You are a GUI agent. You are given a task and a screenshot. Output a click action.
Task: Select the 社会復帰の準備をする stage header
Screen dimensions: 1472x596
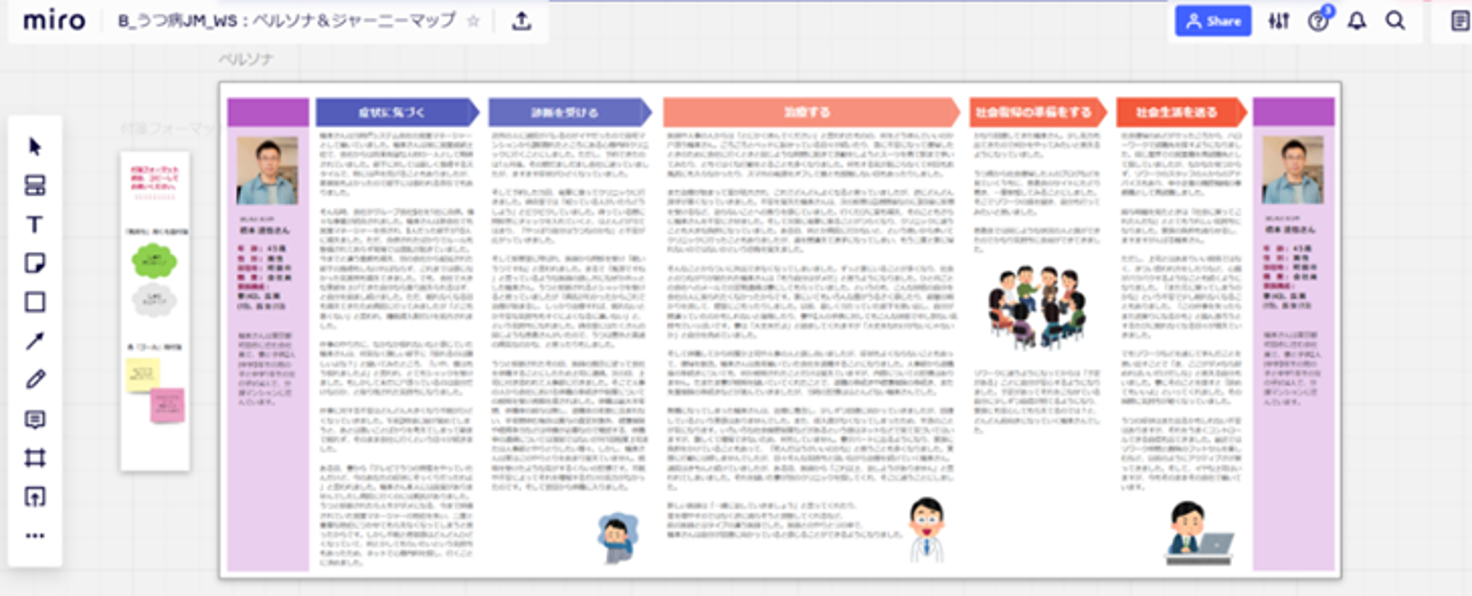pyautogui.click(x=1038, y=112)
